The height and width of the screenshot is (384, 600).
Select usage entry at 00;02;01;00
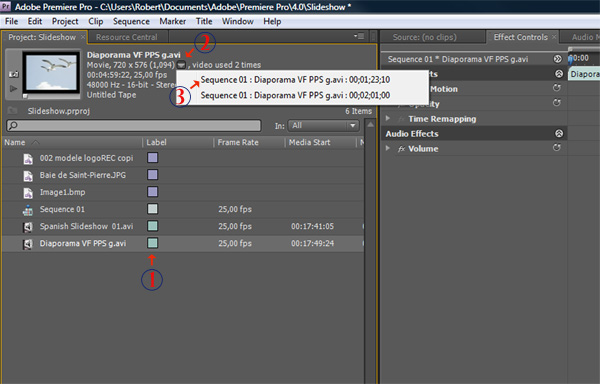click(295, 95)
